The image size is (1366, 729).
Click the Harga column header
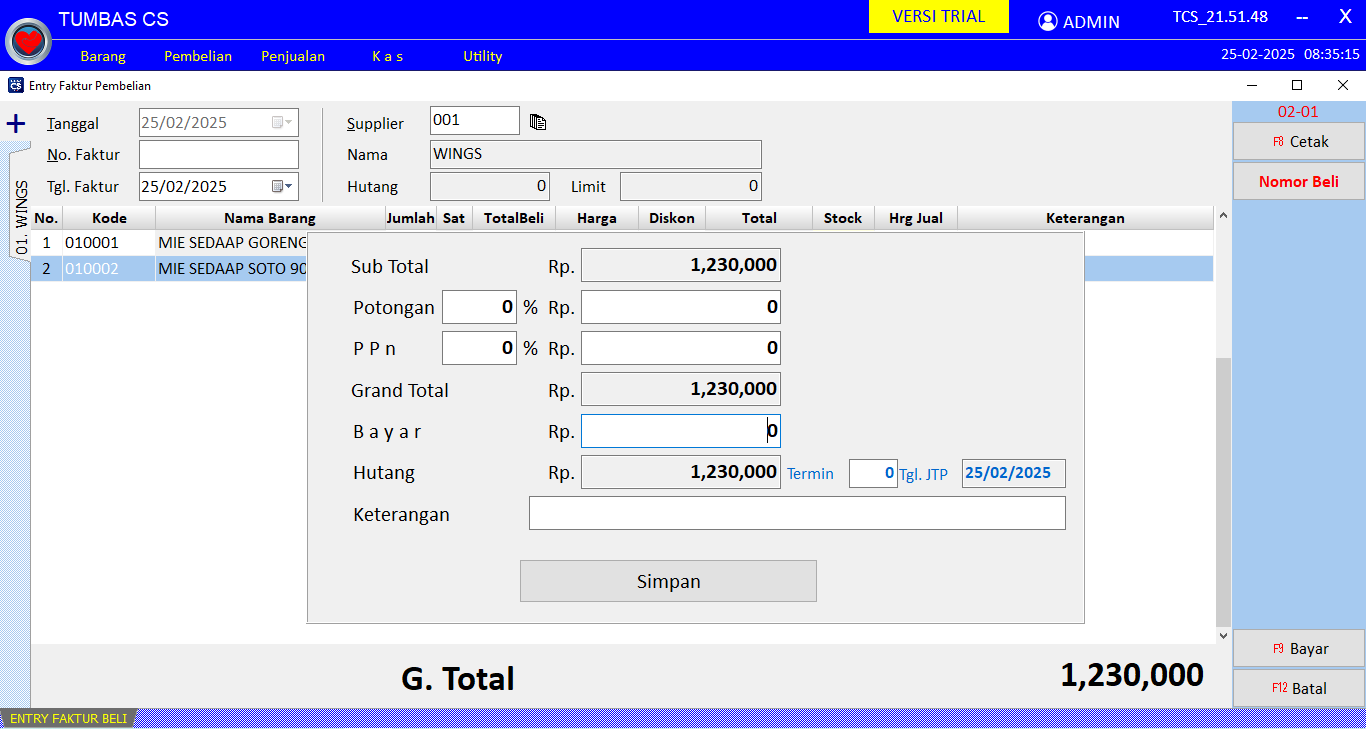[596, 218]
